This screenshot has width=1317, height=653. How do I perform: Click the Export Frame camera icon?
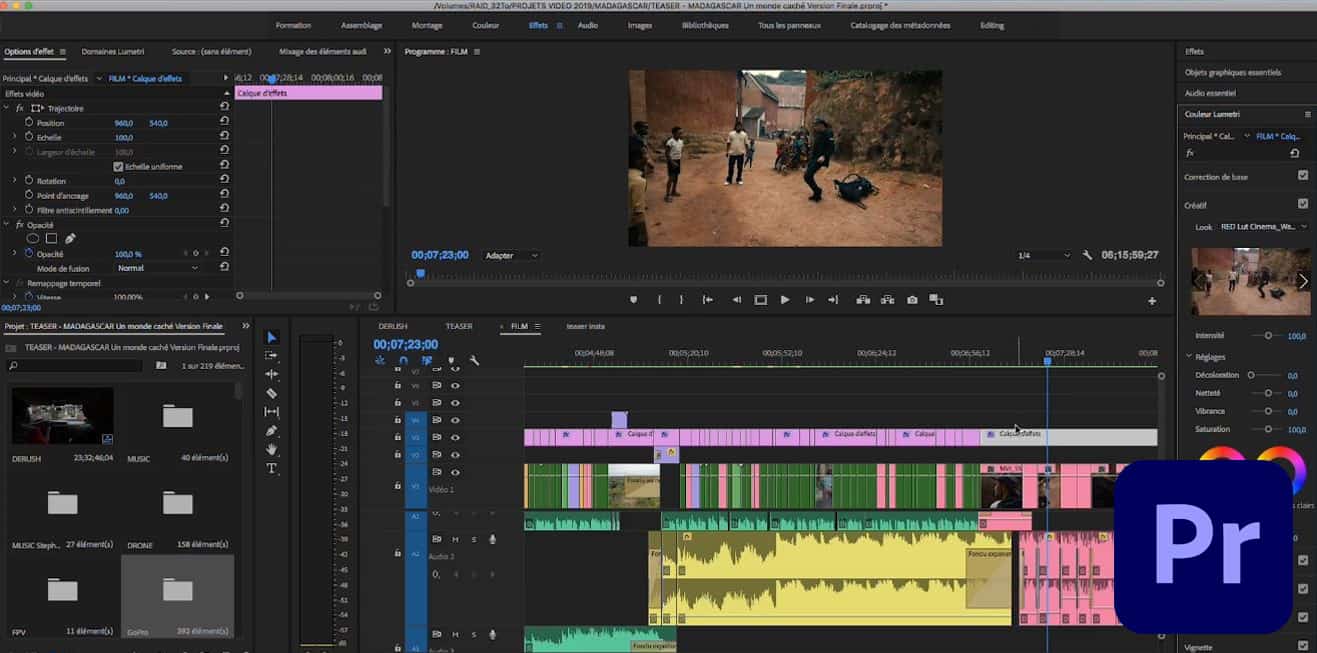912,299
